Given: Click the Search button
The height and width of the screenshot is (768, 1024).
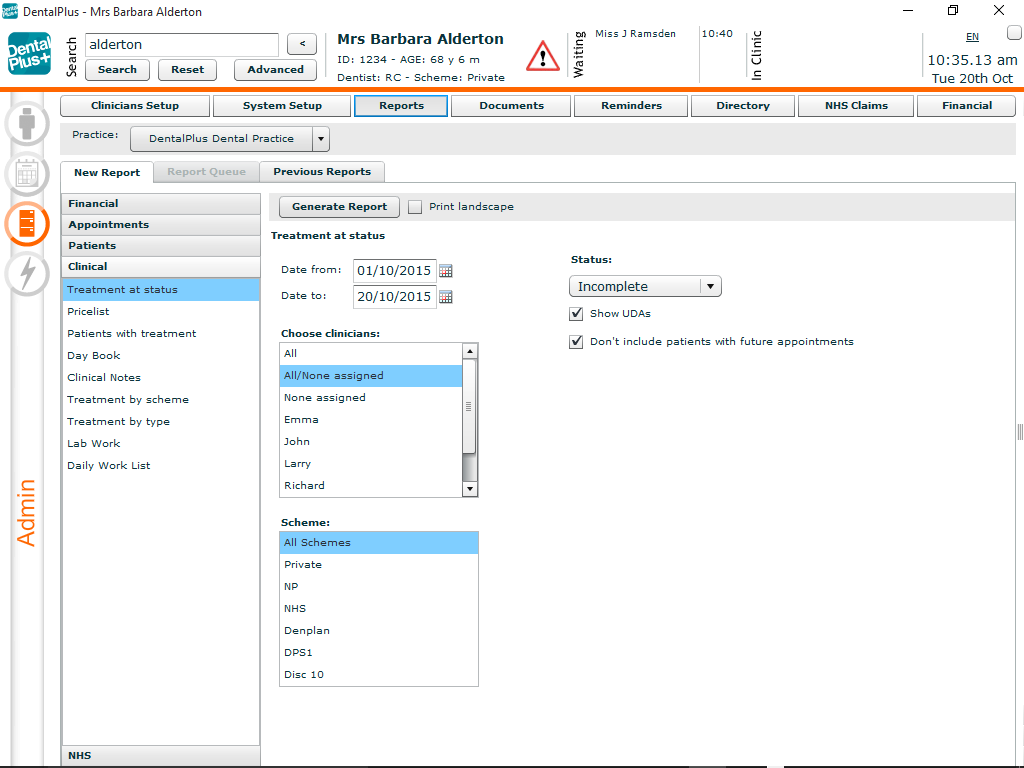Looking at the screenshot, I should (x=118, y=70).
